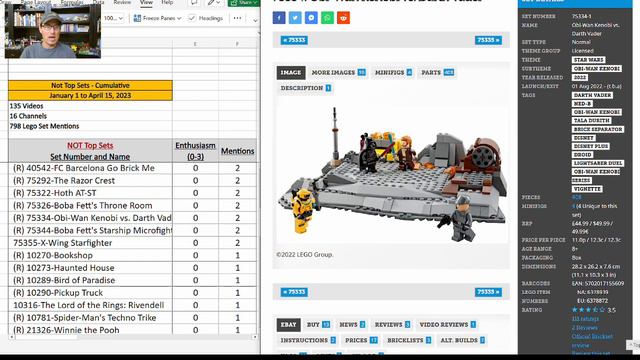Click the Vignette tag
This screenshot has width=640, height=360.
(587, 189)
